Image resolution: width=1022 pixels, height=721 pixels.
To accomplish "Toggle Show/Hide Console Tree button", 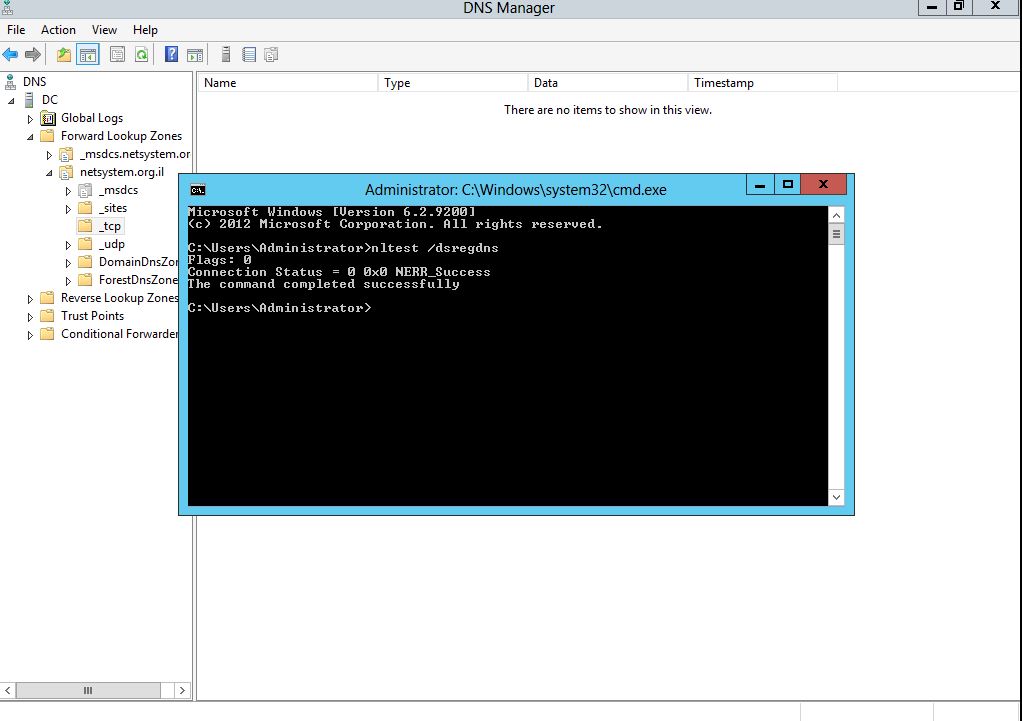I will coord(87,55).
